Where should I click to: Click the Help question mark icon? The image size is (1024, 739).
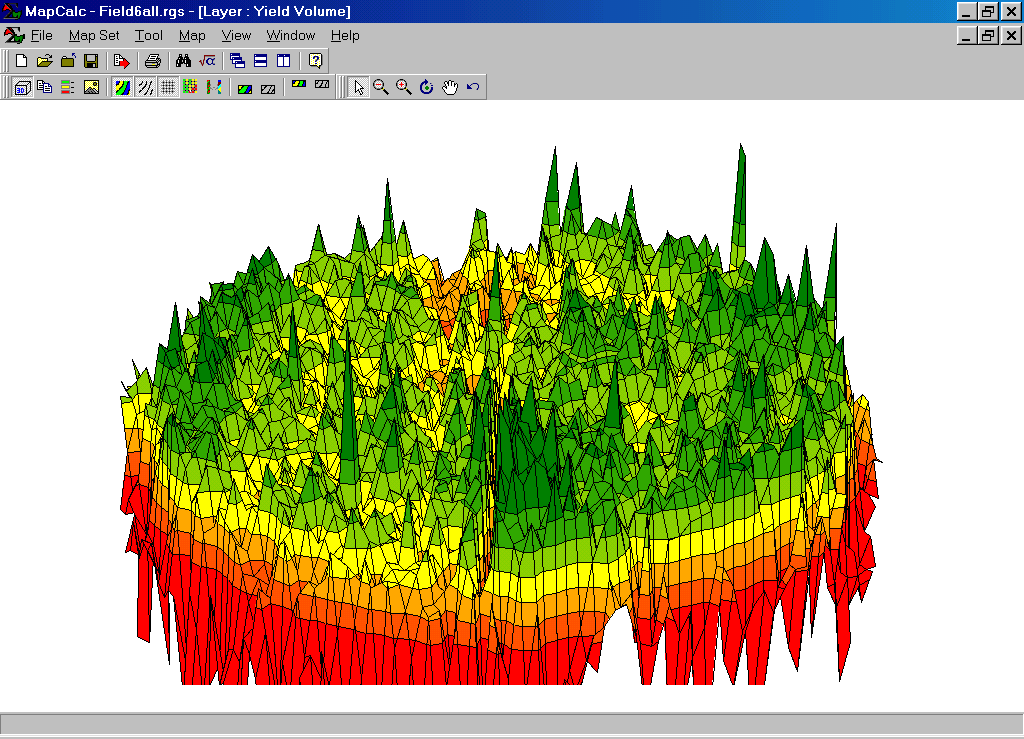tap(315, 61)
